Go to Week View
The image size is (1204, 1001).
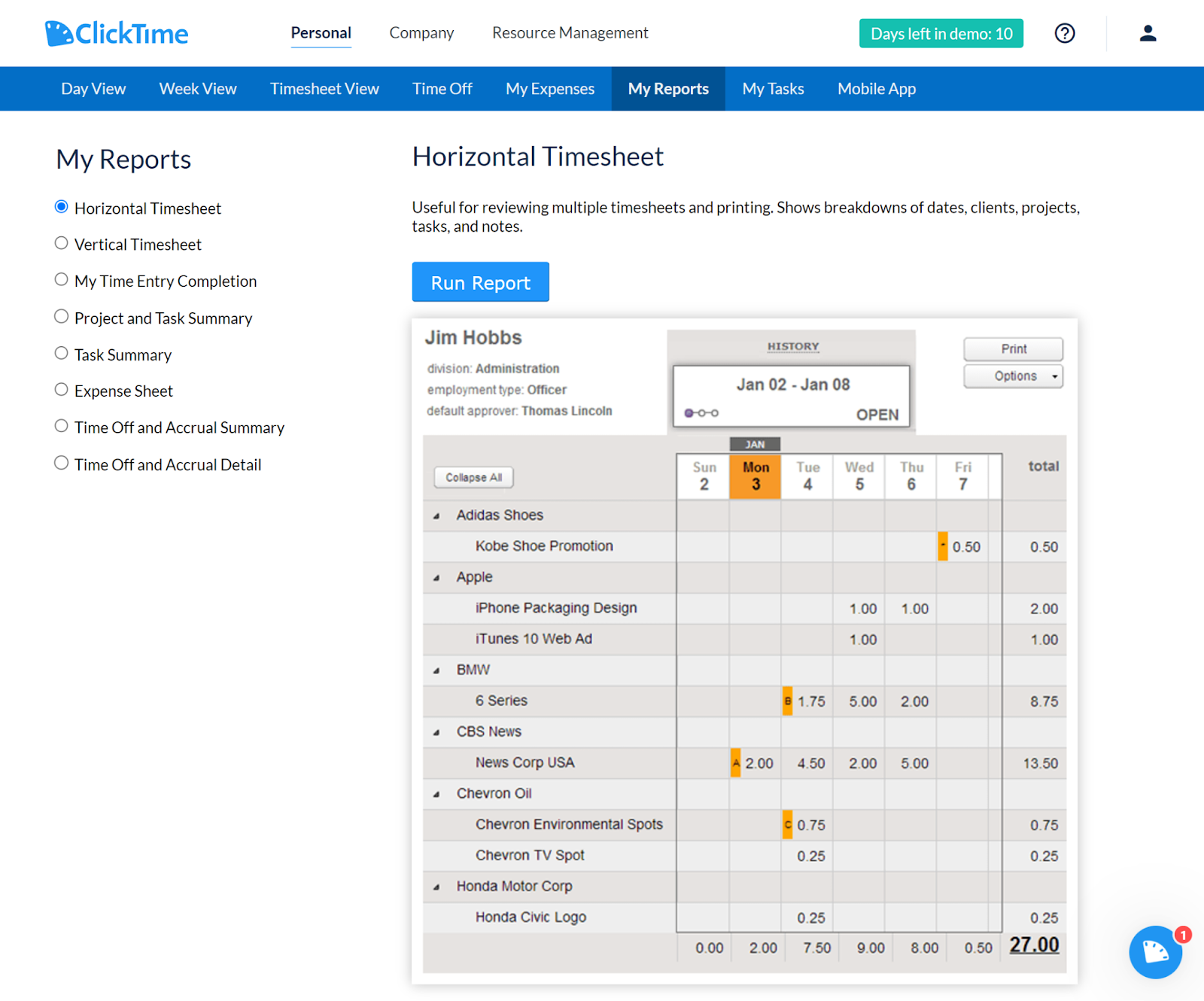(x=198, y=89)
